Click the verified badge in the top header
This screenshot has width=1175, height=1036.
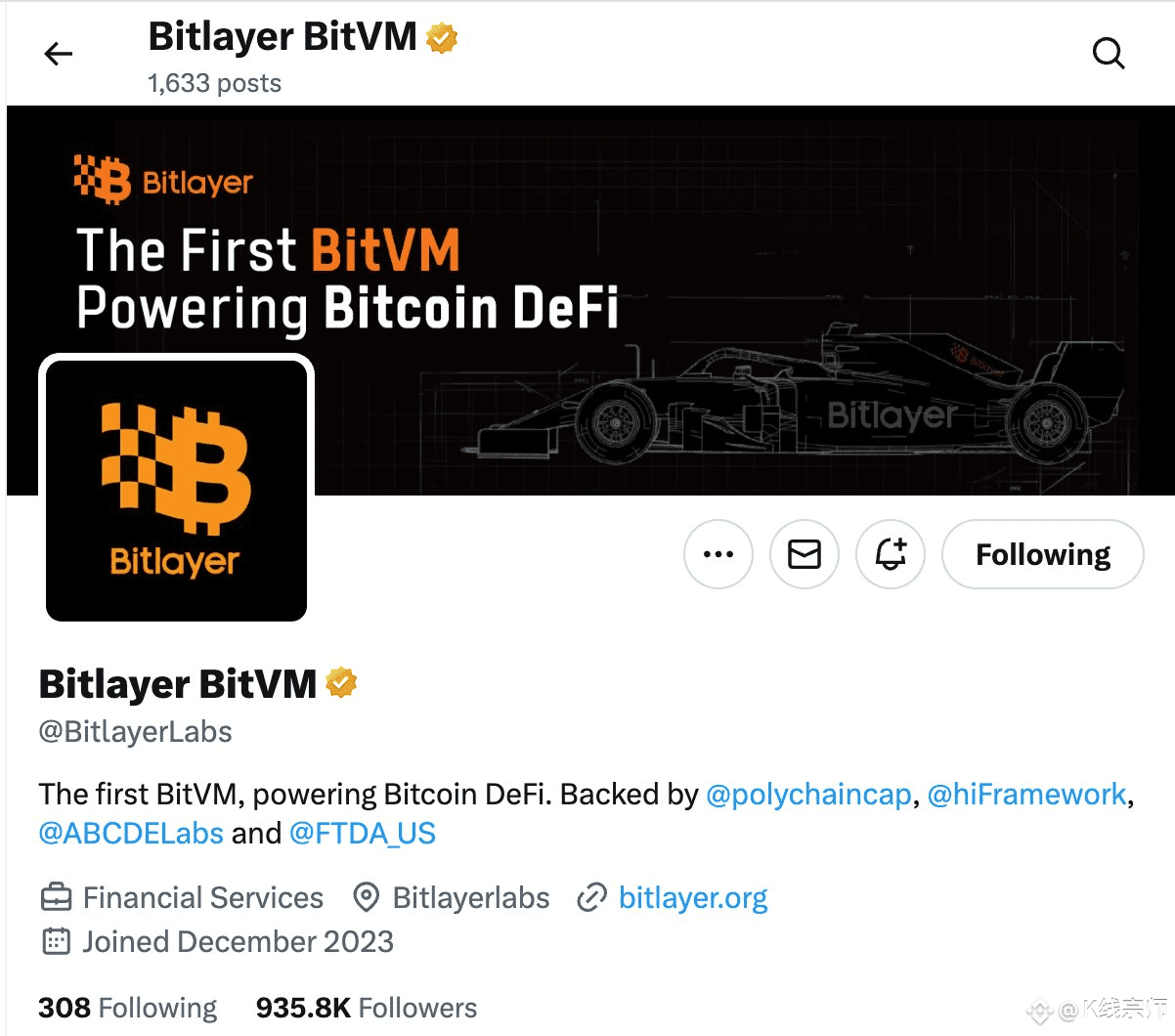click(442, 38)
